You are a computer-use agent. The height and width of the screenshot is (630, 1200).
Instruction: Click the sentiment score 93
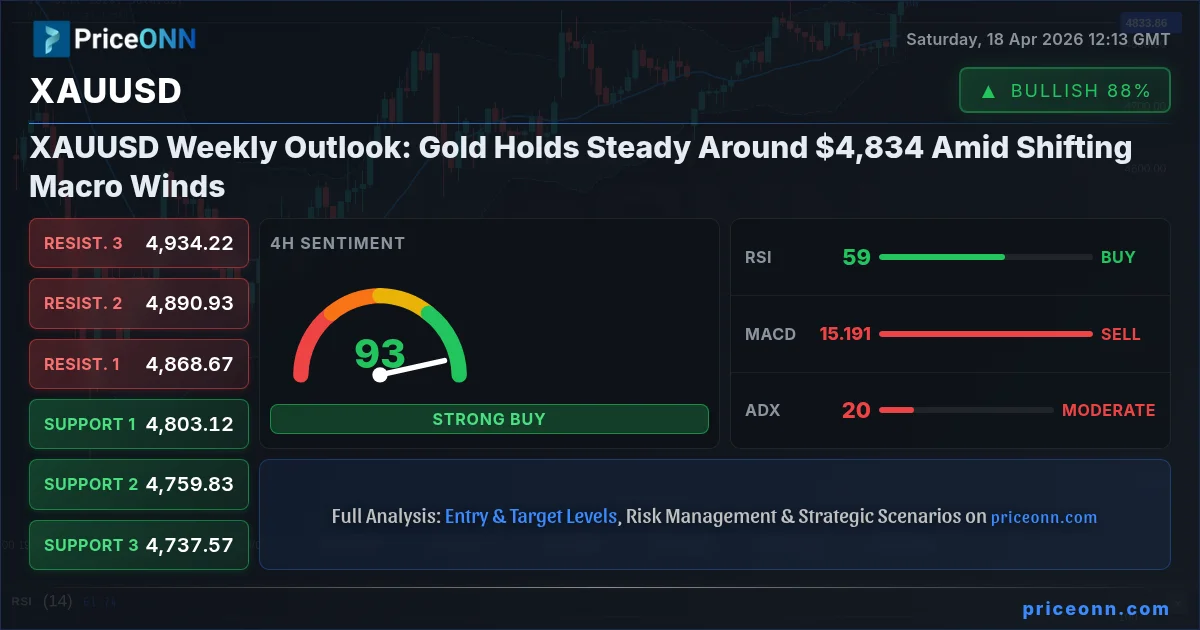[x=380, y=354]
